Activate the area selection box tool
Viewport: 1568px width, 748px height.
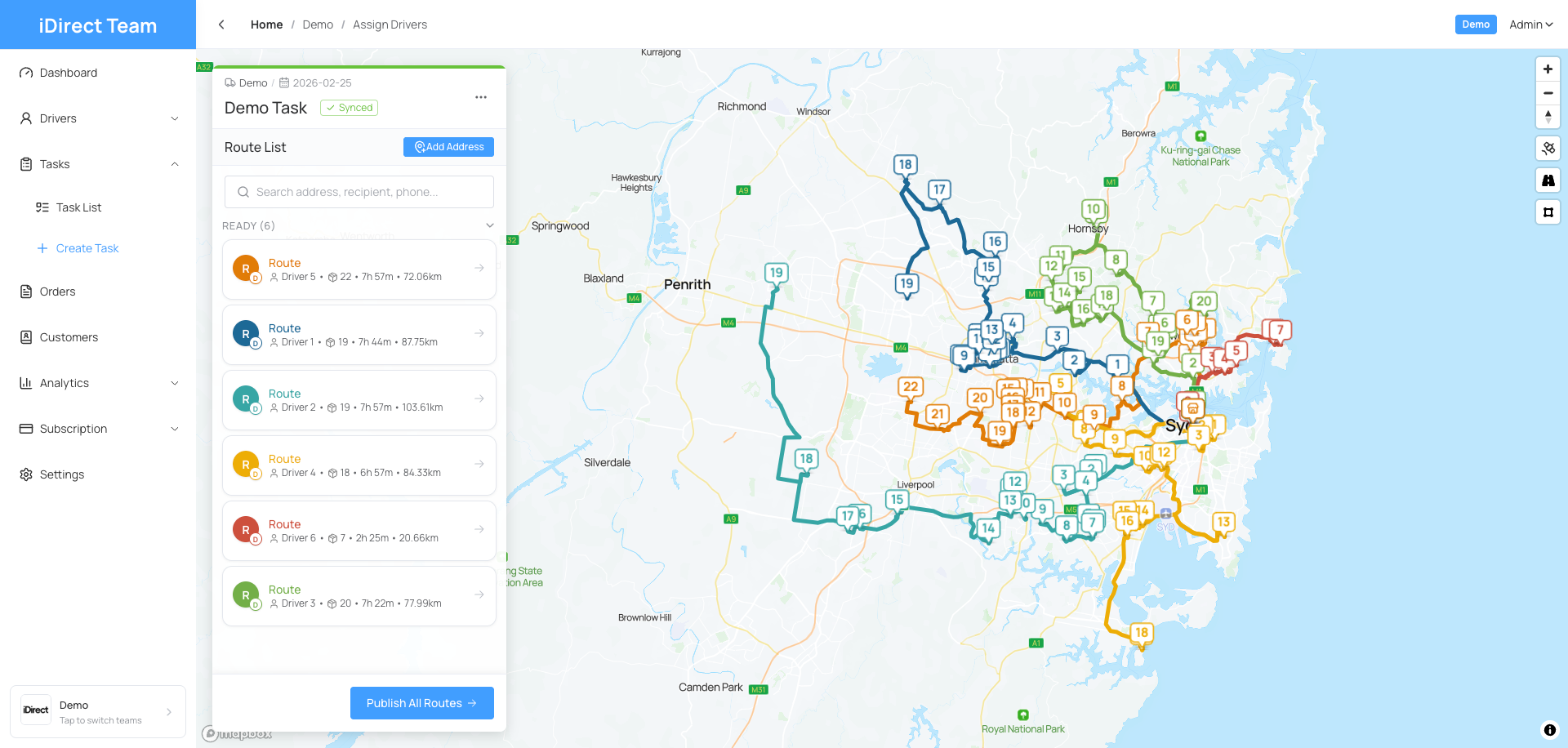point(1548,212)
